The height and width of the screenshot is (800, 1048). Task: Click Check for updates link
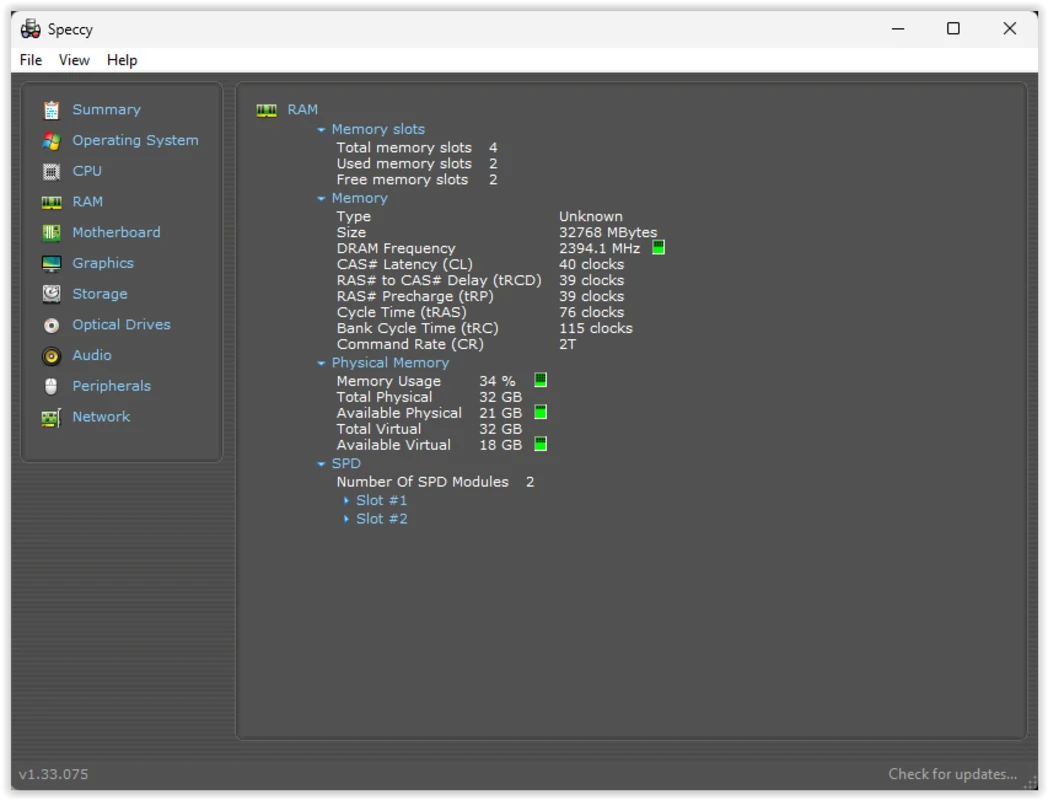coord(953,773)
